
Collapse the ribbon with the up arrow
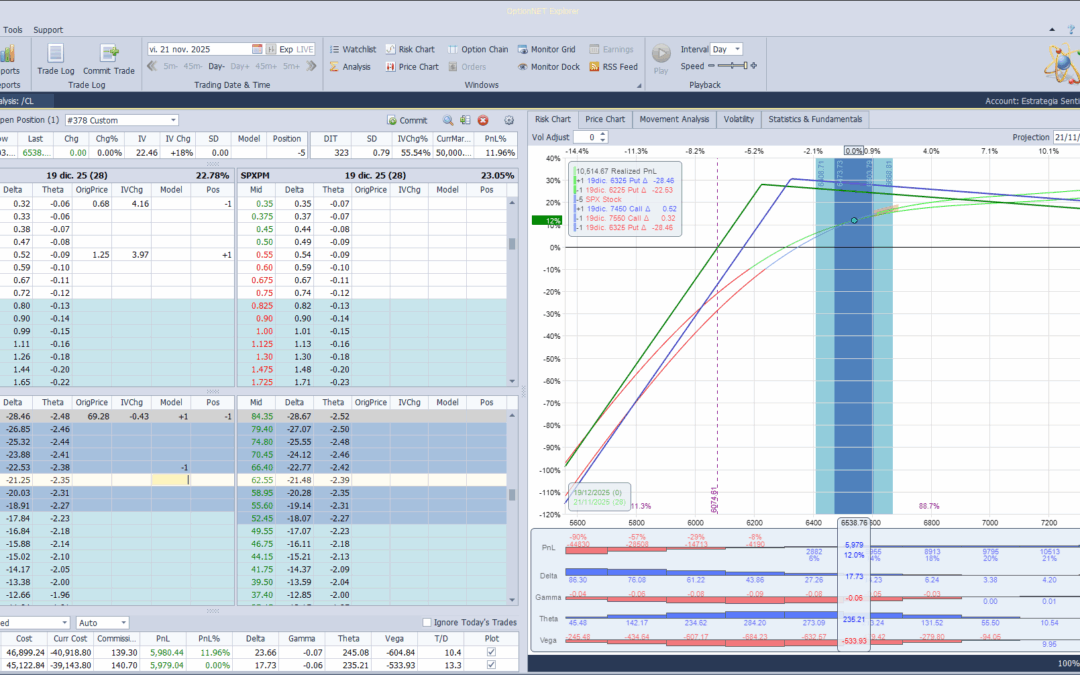1052,30
